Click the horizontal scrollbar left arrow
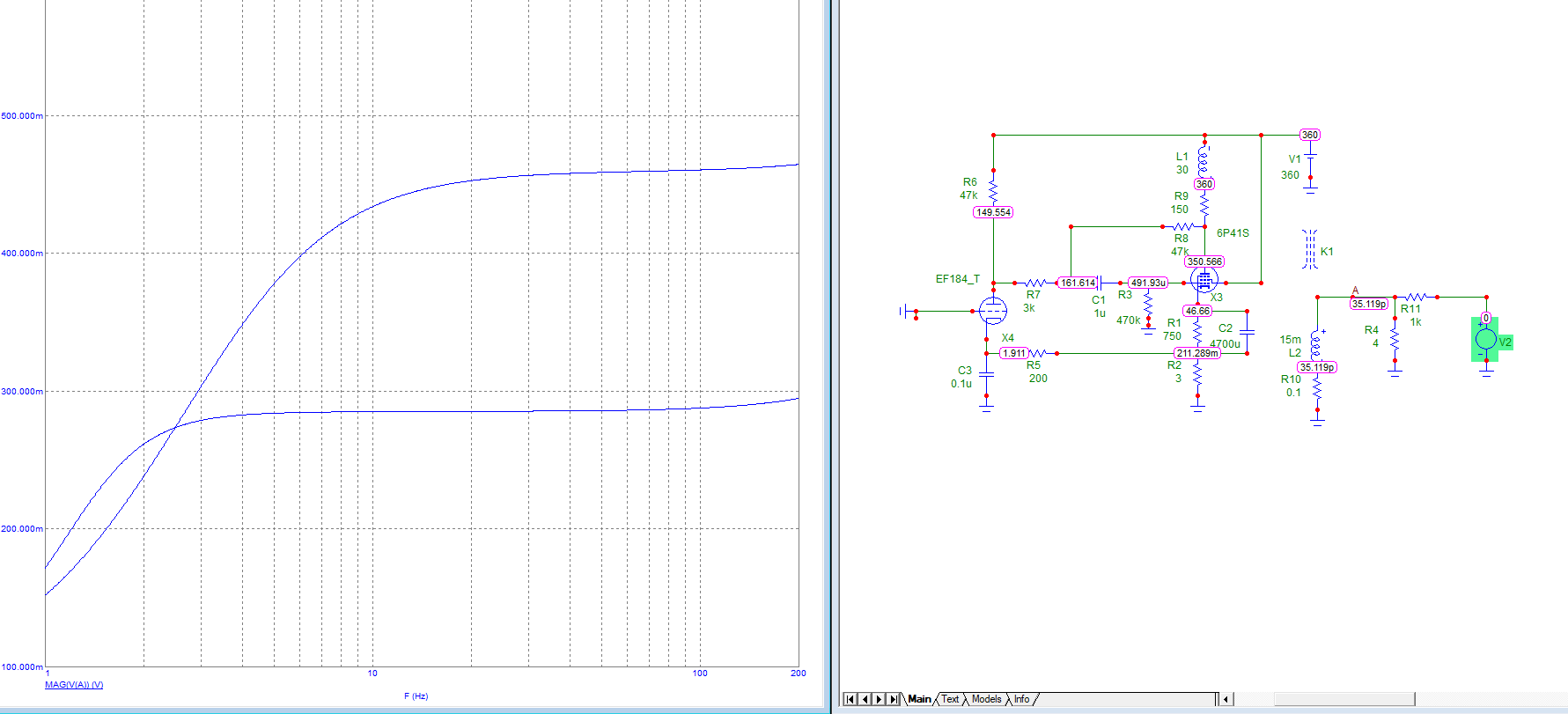This screenshot has height=714, width=1568. [1226, 699]
